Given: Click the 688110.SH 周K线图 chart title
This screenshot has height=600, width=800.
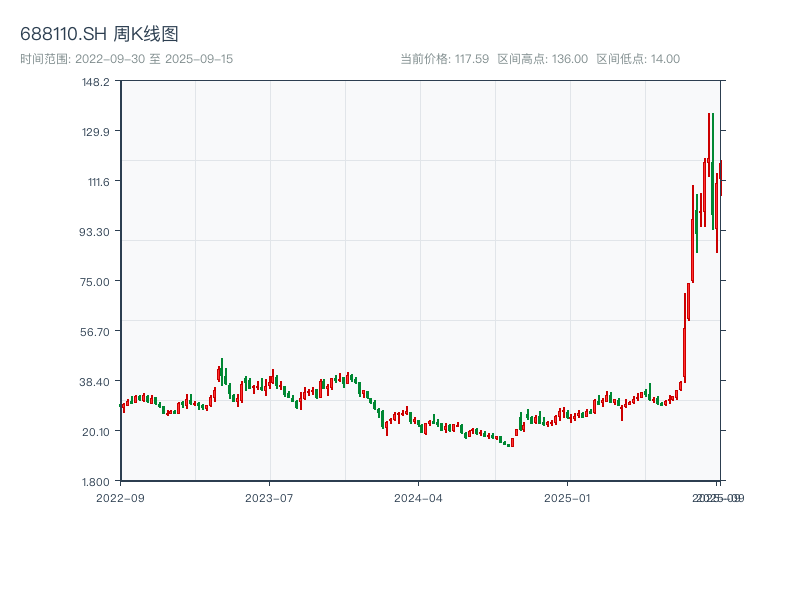Looking at the screenshot, I should pyautogui.click(x=99, y=34).
